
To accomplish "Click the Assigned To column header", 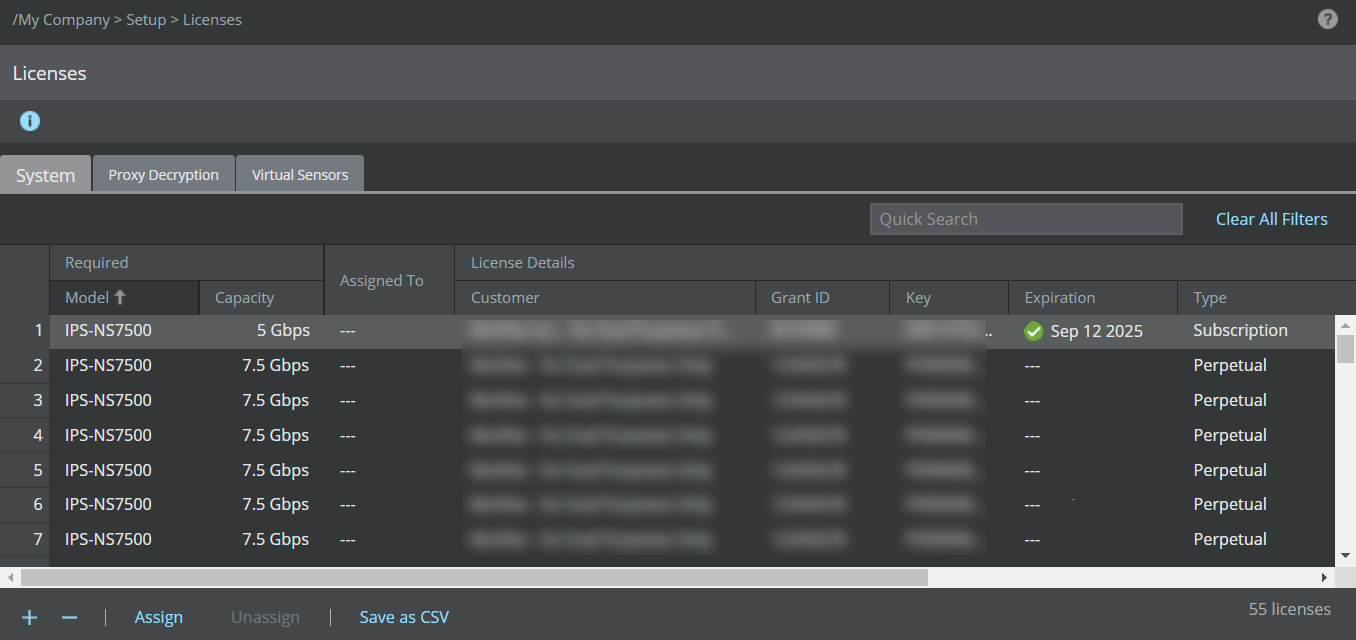I will 389,280.
